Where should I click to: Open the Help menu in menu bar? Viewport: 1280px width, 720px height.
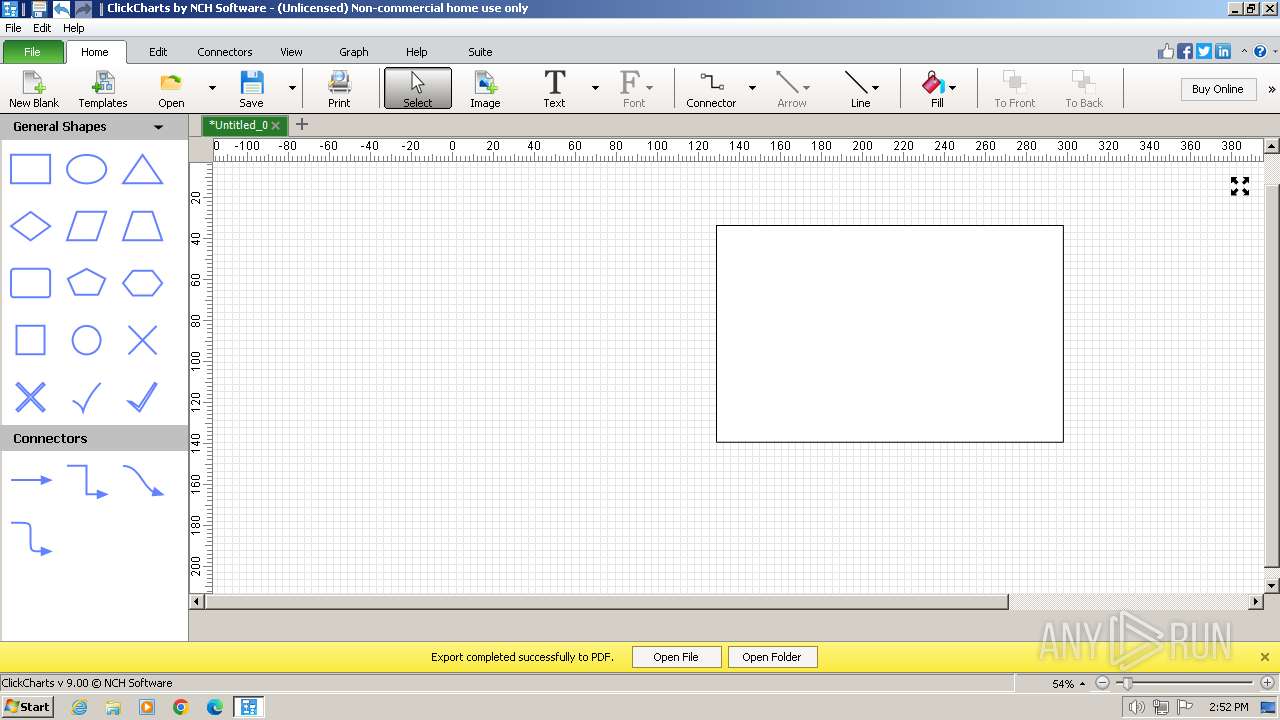(73, 28)
